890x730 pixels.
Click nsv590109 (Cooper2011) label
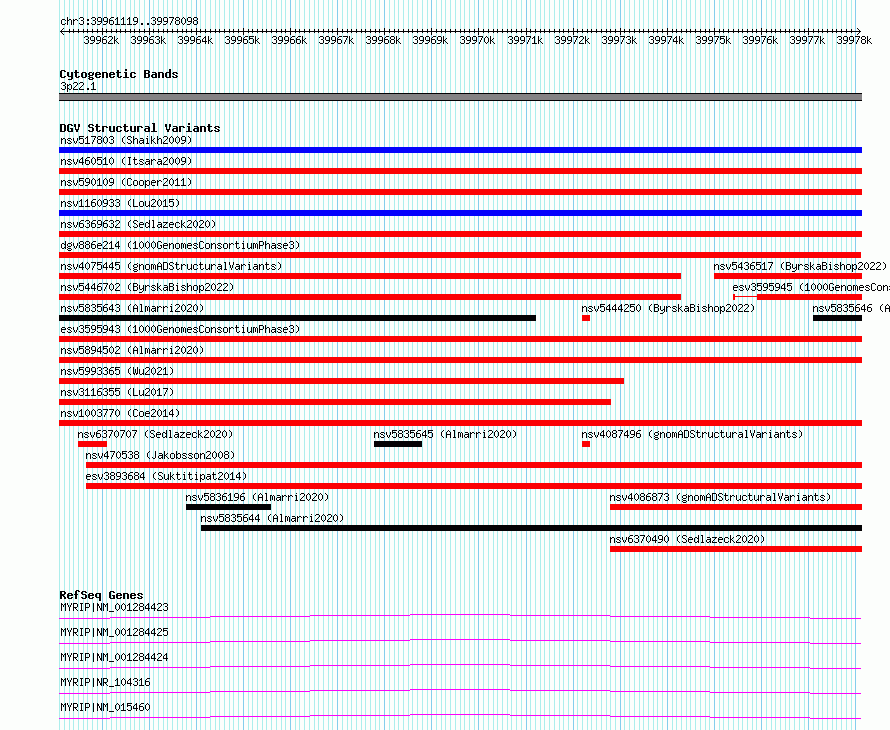tap(126, 182)
